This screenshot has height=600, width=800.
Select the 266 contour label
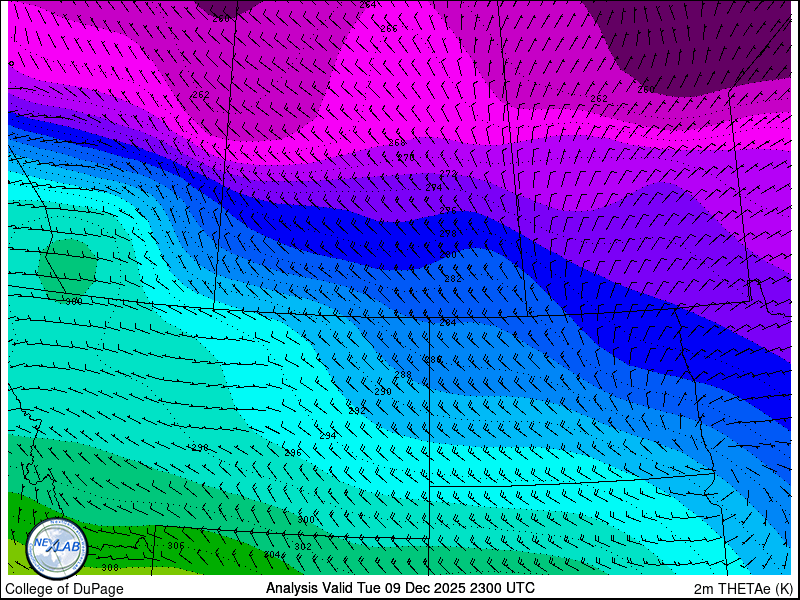point(389,29)
